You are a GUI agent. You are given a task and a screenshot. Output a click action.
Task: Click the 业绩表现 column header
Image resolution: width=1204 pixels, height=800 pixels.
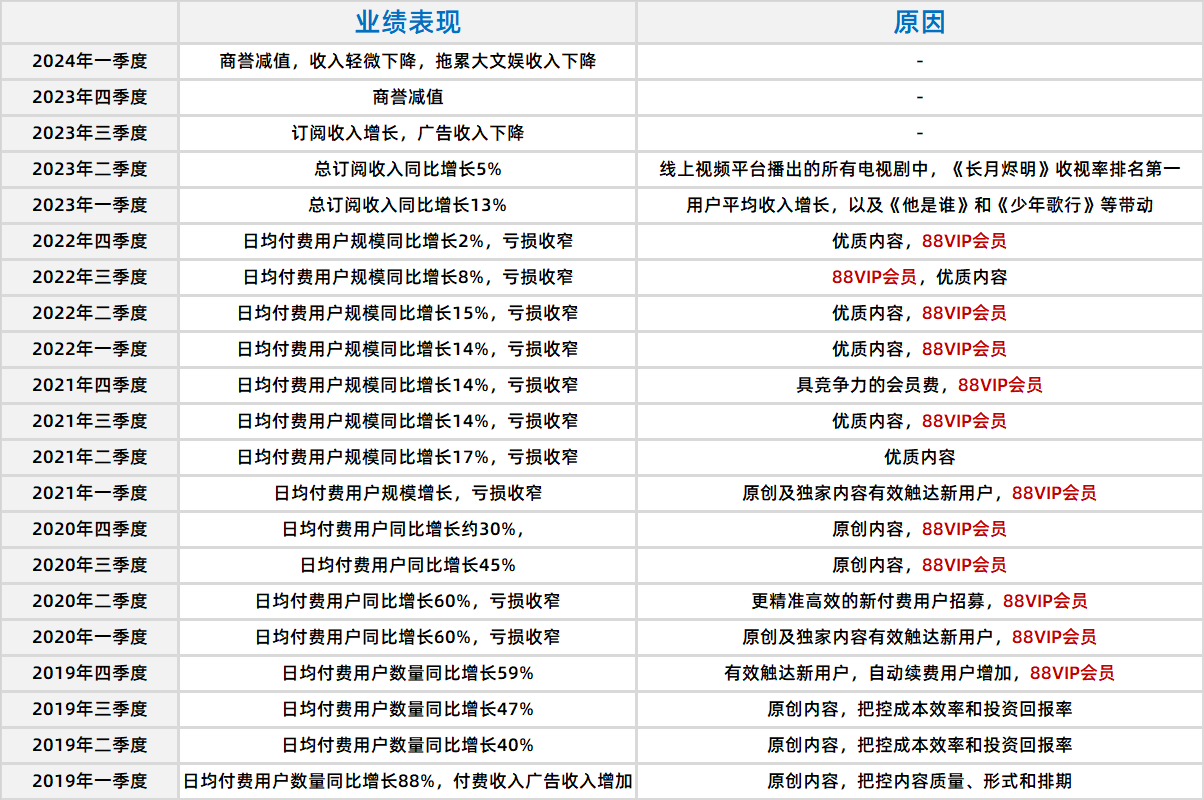(408, 22)
